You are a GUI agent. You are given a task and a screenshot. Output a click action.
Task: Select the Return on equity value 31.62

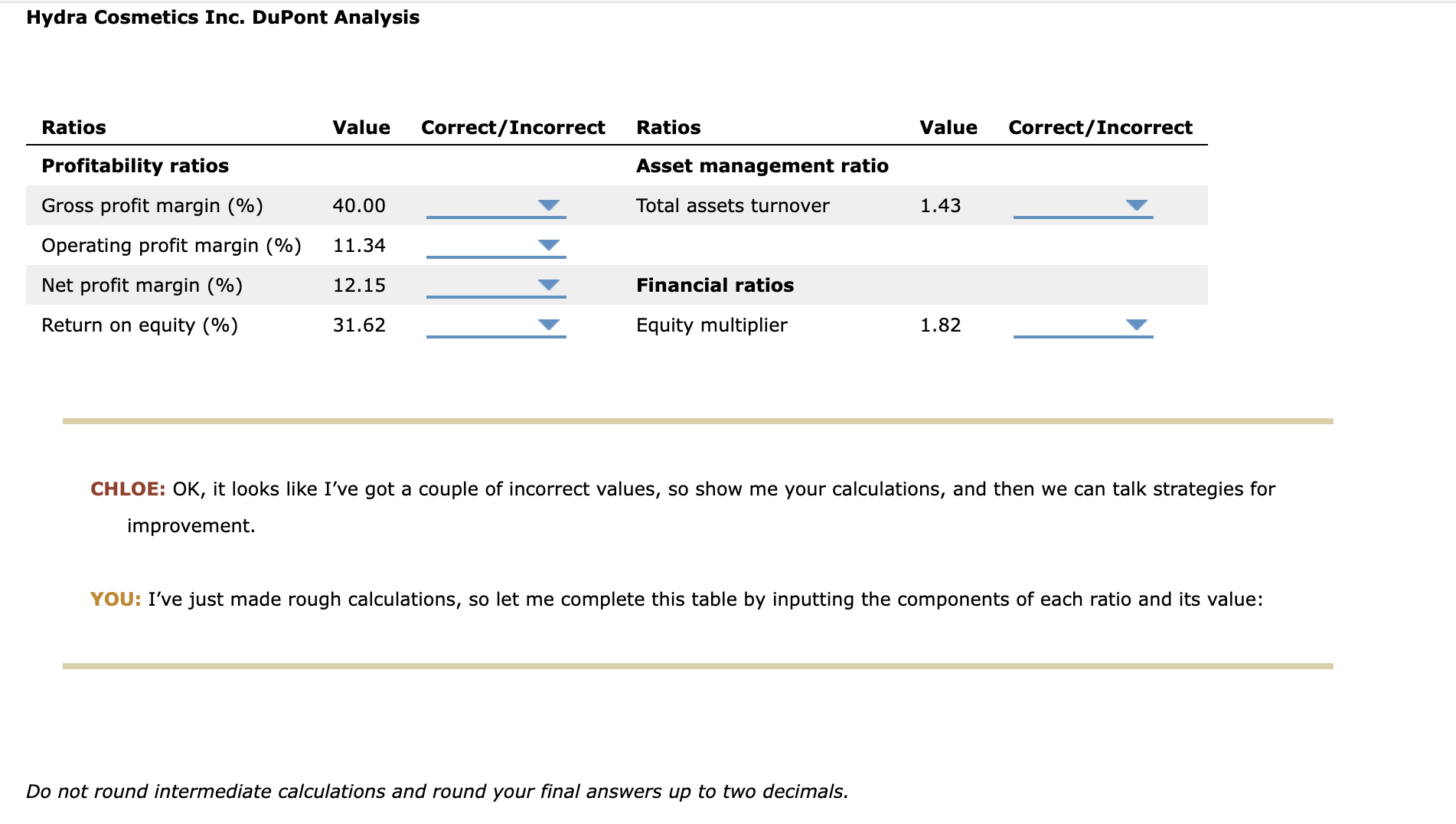coord(358,325)
